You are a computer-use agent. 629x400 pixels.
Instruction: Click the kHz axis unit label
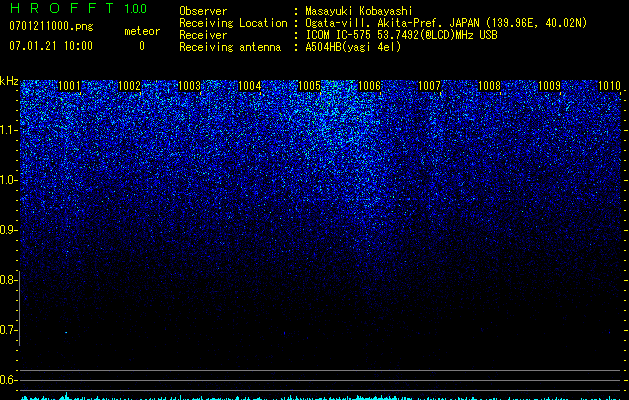click(9, 81)
